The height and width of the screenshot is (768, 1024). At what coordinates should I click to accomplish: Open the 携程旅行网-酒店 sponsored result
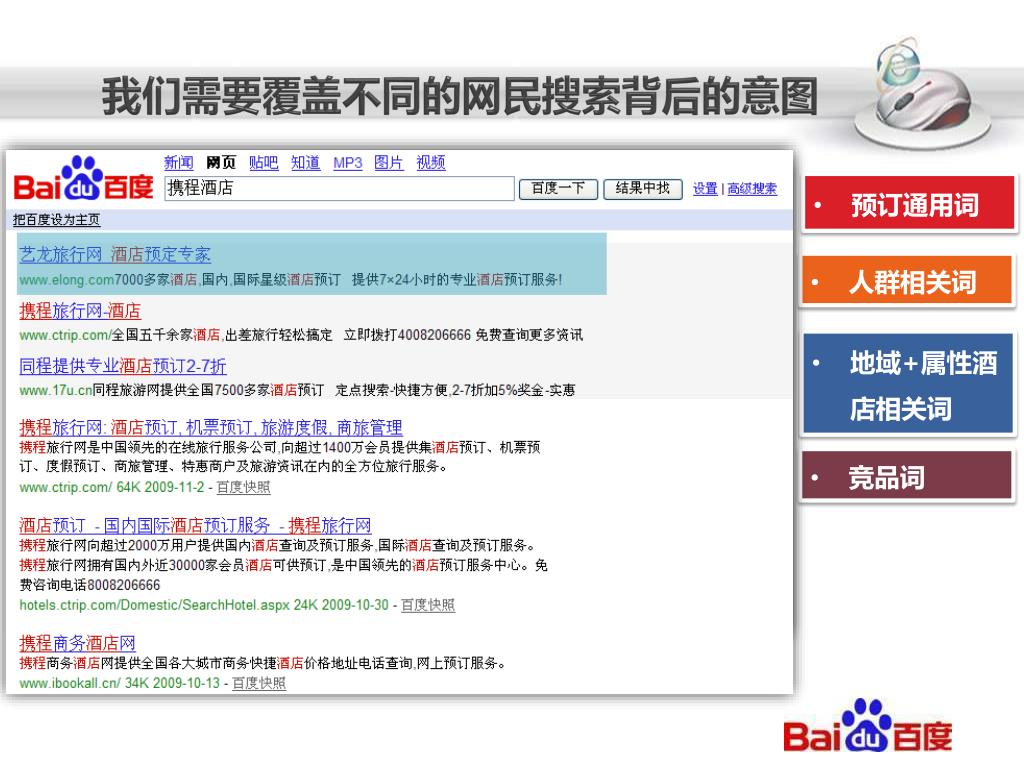80,311
